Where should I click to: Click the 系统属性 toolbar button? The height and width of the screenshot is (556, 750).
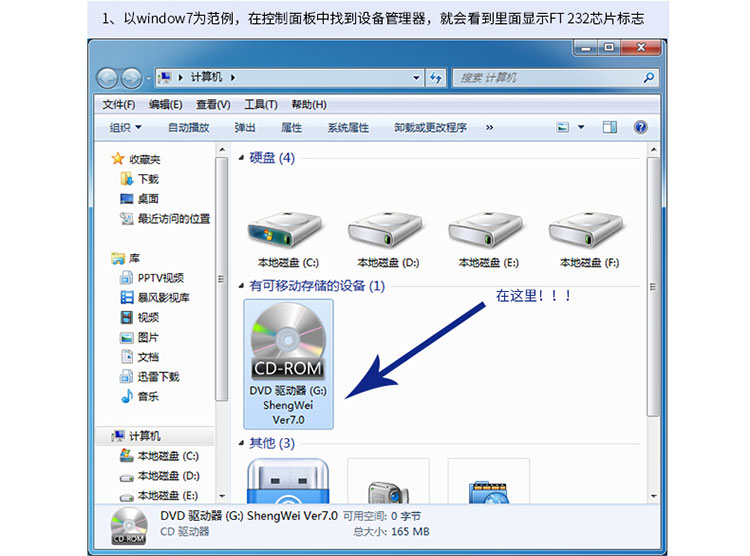coord(348,128)
